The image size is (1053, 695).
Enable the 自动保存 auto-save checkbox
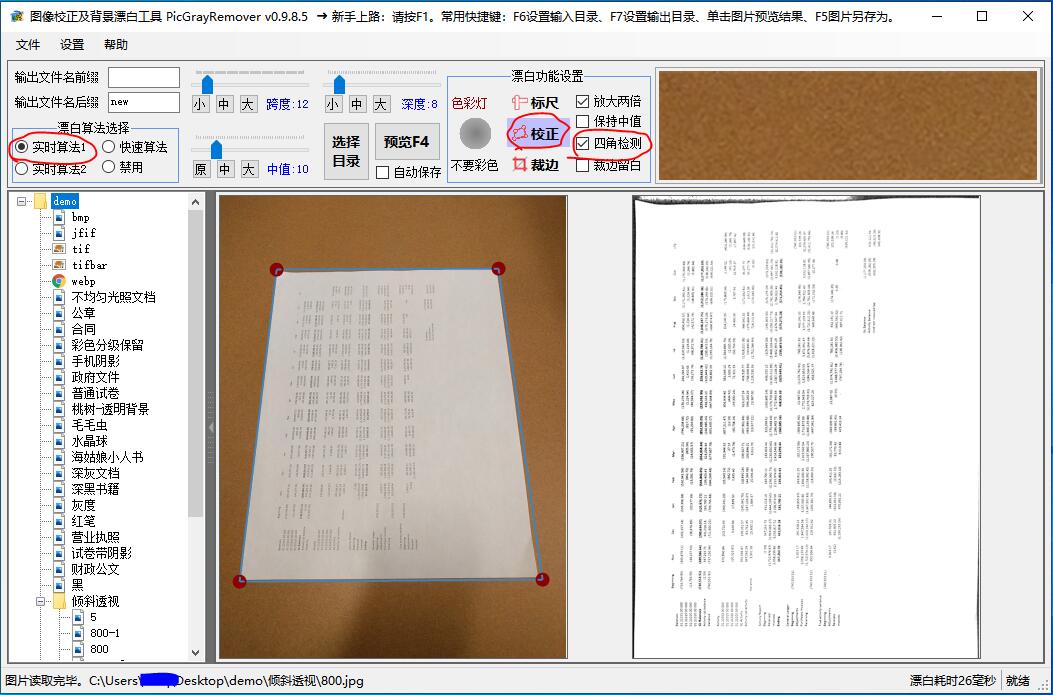click(x=383, y=172)
